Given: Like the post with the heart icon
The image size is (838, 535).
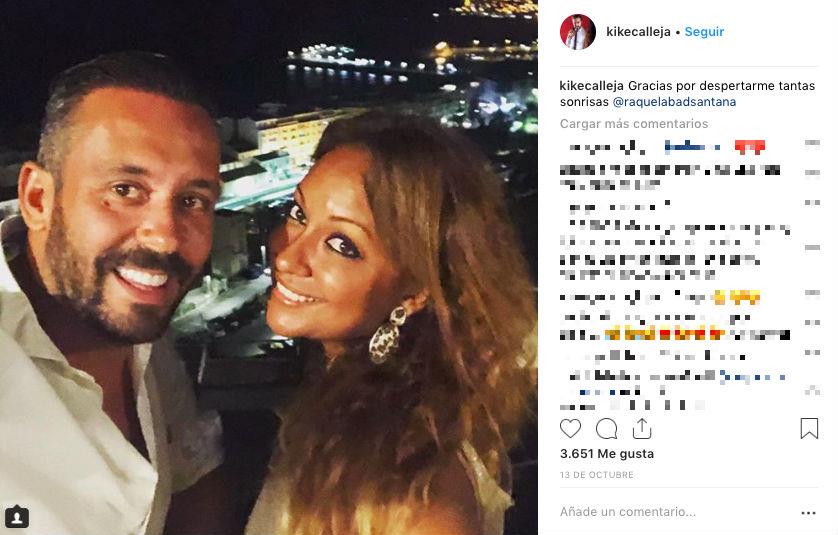Looking at the screenshot, I should click(570, 429).
